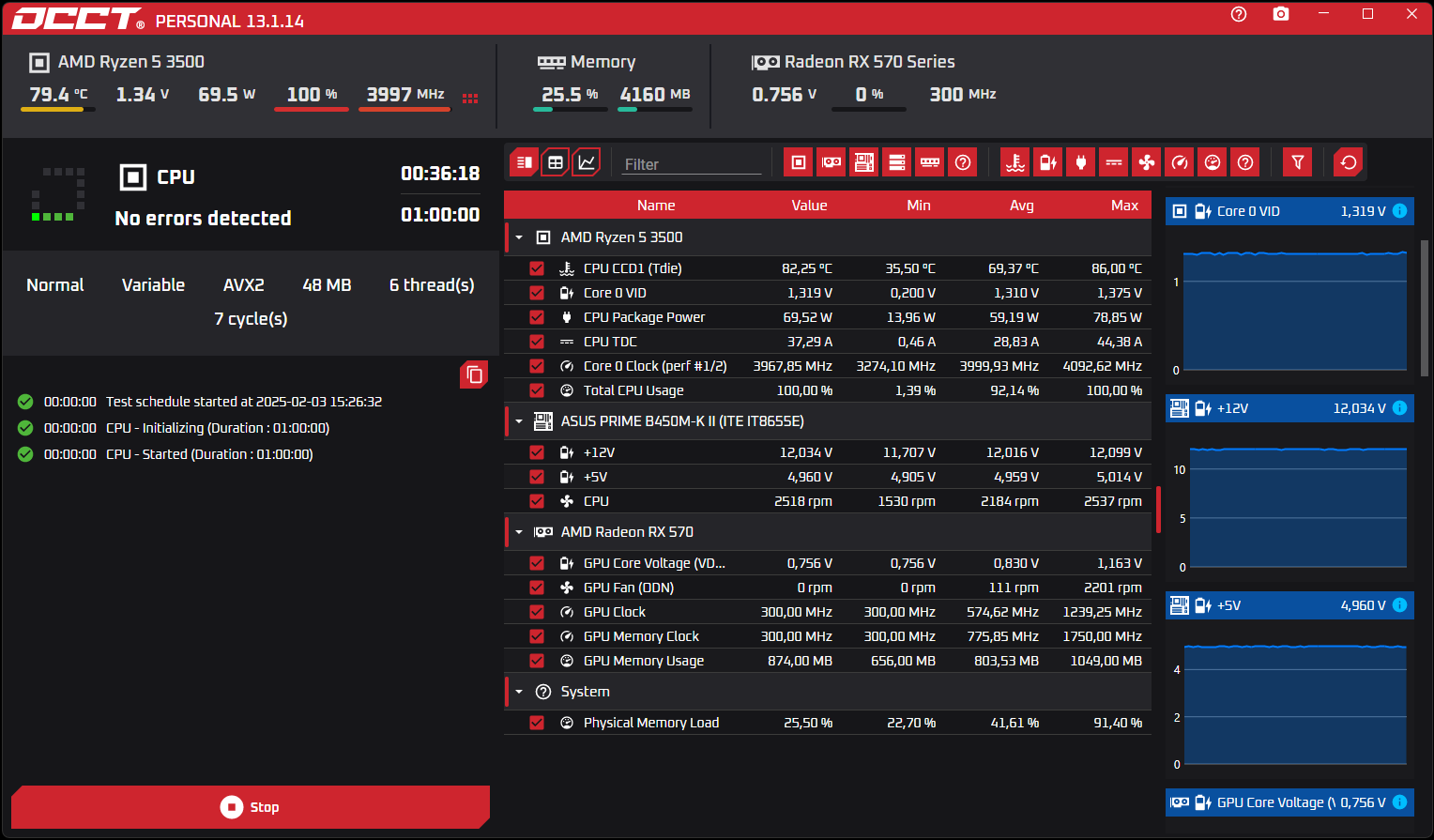The height and width of the screenshot is (840, 1434).
Task: Switch to the side-panel layout view icon
Action: 525,162
